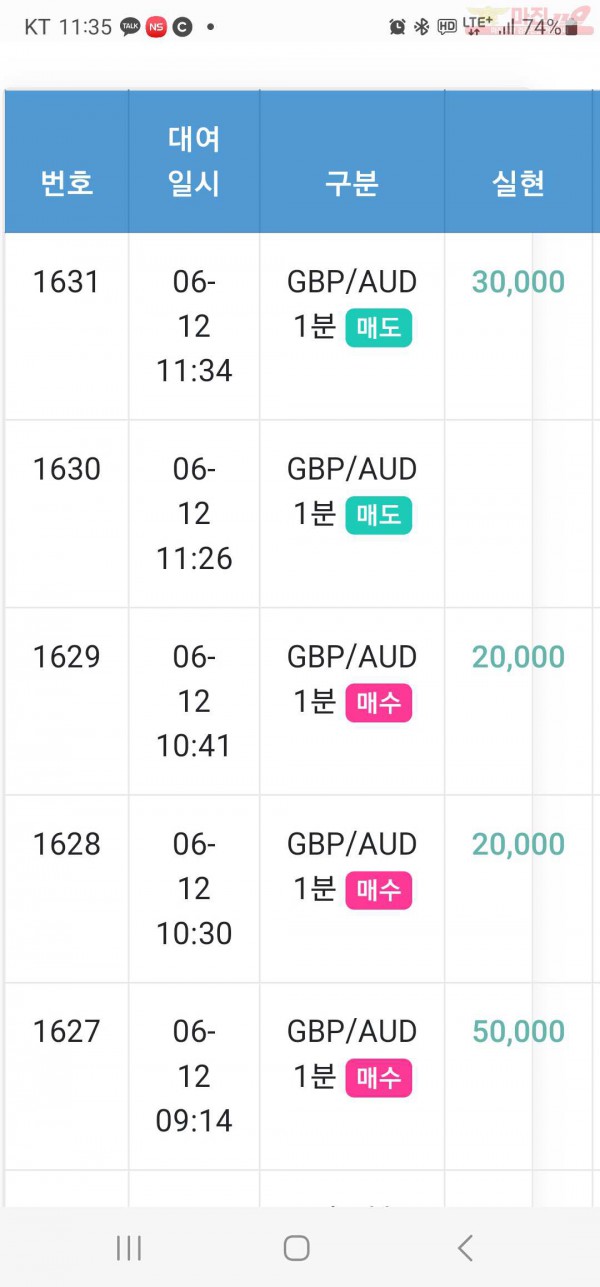Select order number 1630 cell

67,514
